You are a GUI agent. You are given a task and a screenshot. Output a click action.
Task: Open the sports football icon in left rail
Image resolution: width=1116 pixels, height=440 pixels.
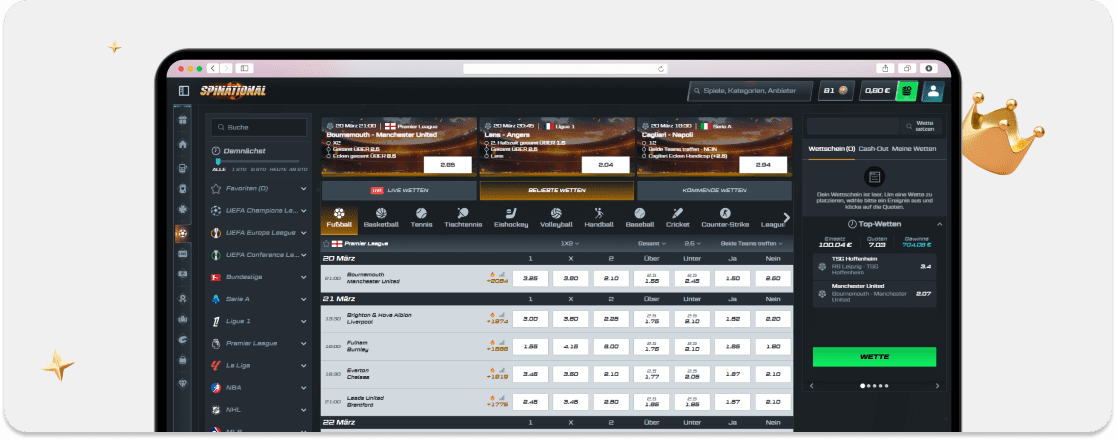183,233
